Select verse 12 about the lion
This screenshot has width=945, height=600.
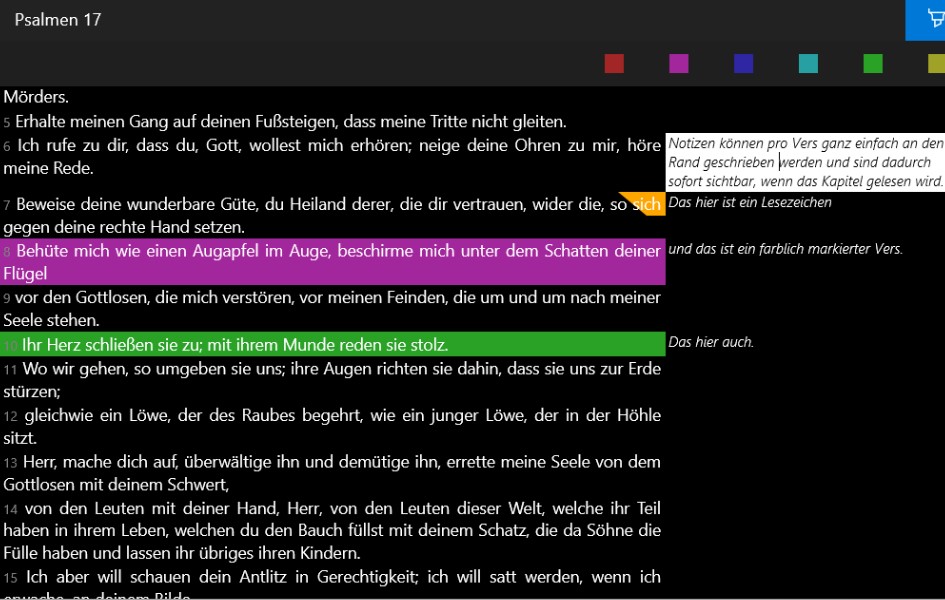pos(332,426)
